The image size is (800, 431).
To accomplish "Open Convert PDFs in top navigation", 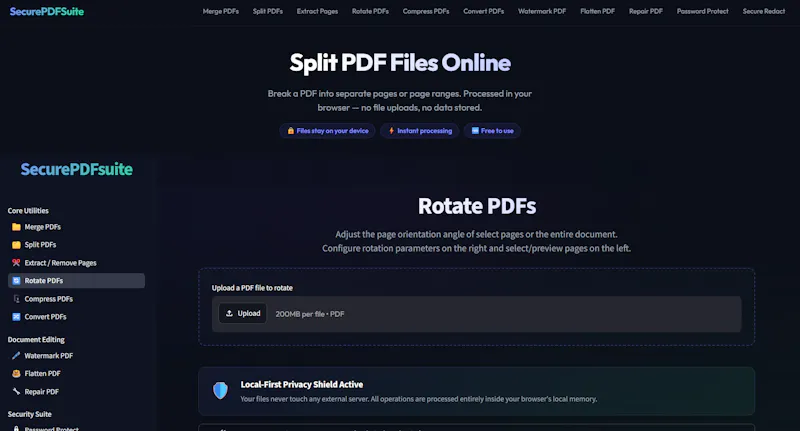I will point(484,11).
